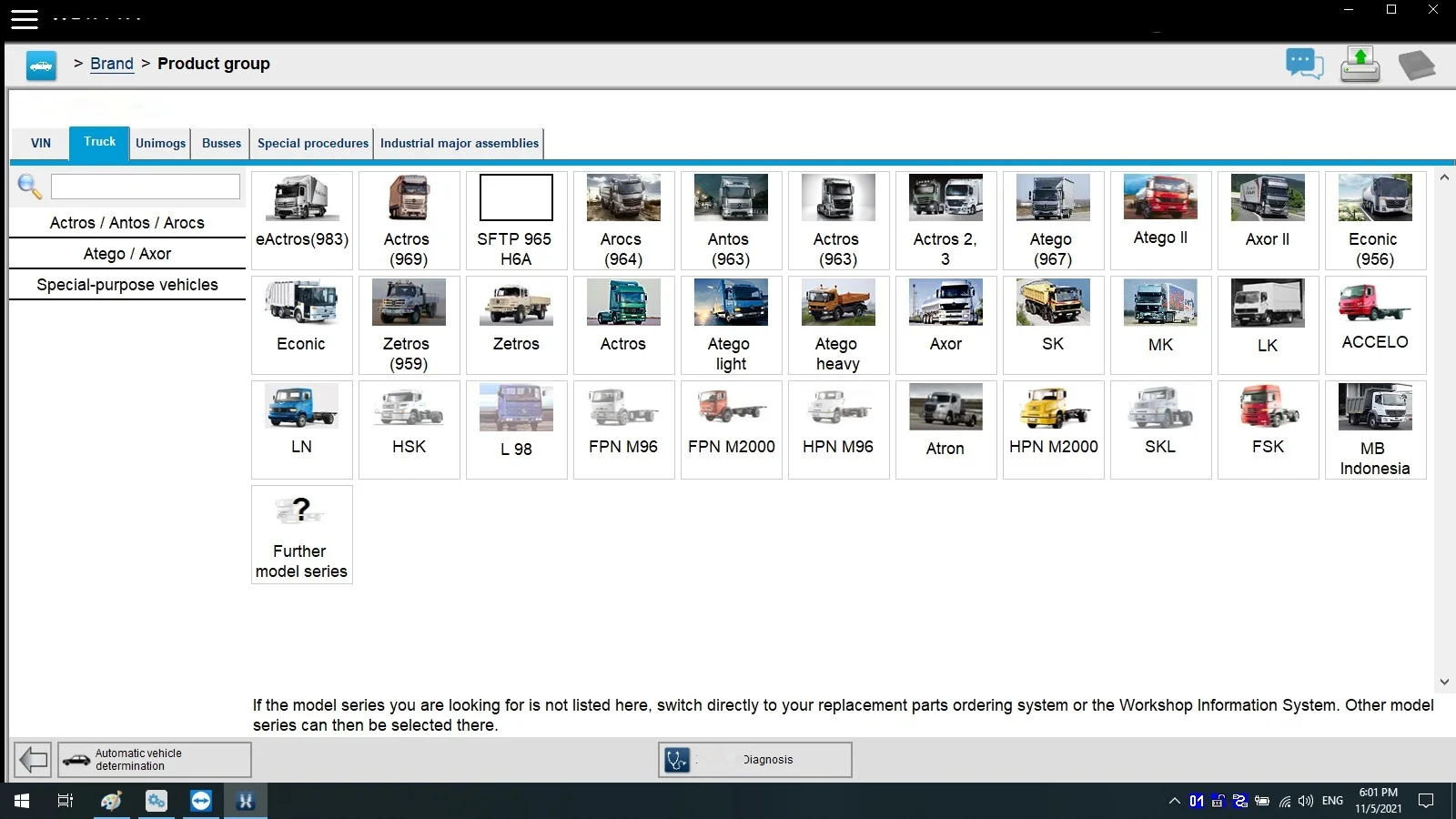Pick the Arocs (964) truck tile
Viewport: 1456px width, 819px height.
pyautogui.click(x=624, y=220)
